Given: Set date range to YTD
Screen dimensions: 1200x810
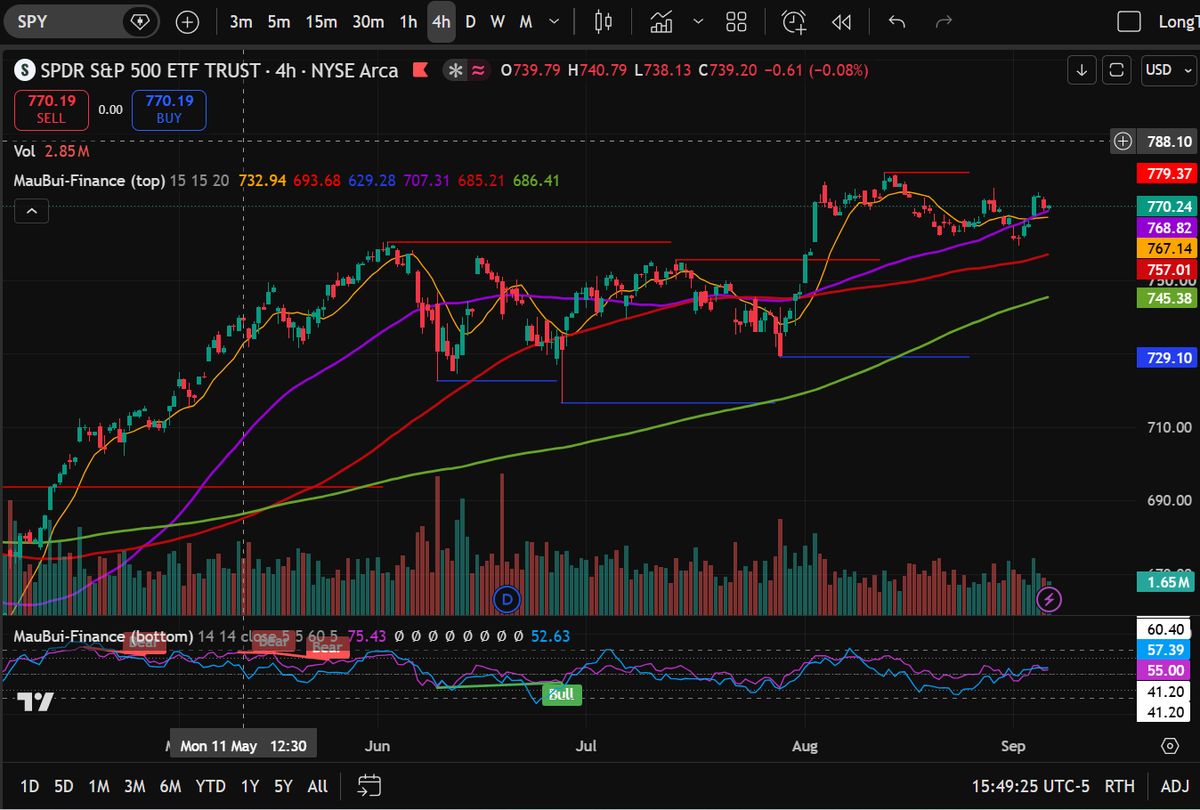Looking at the screenshot, I should tap(210, 786).
